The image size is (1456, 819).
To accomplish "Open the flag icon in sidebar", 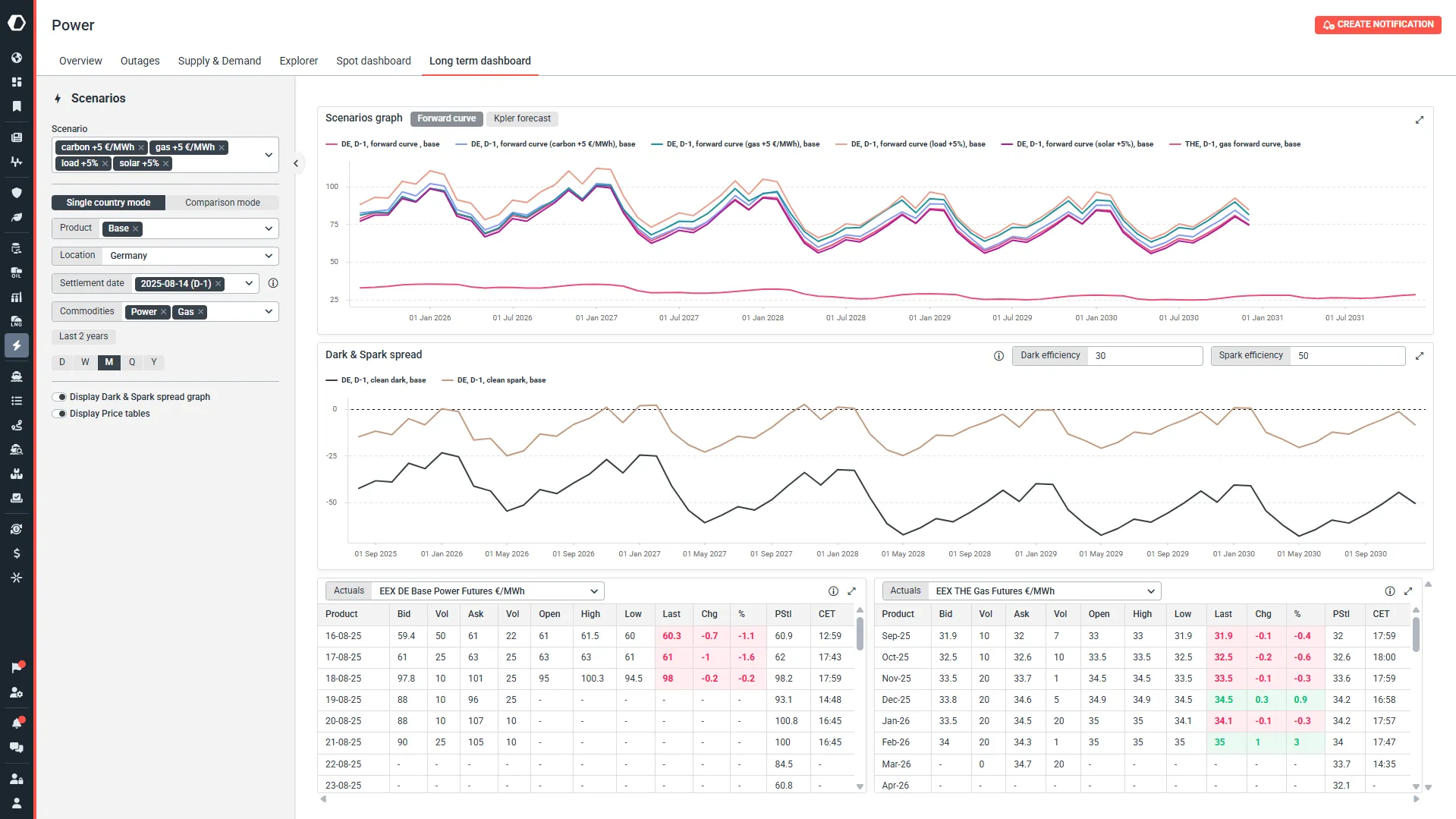I will pos(17,667).
